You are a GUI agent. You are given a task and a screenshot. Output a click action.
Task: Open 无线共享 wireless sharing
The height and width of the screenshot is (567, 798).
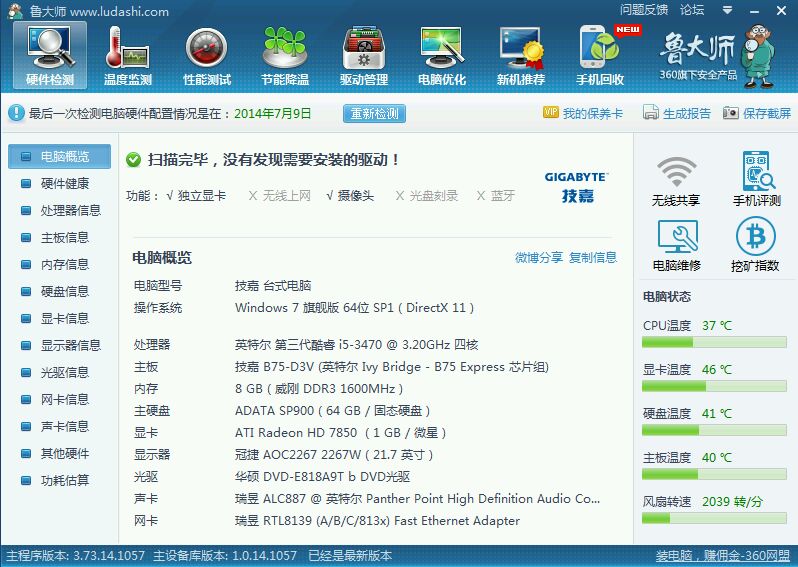click(x=676, y=181)
